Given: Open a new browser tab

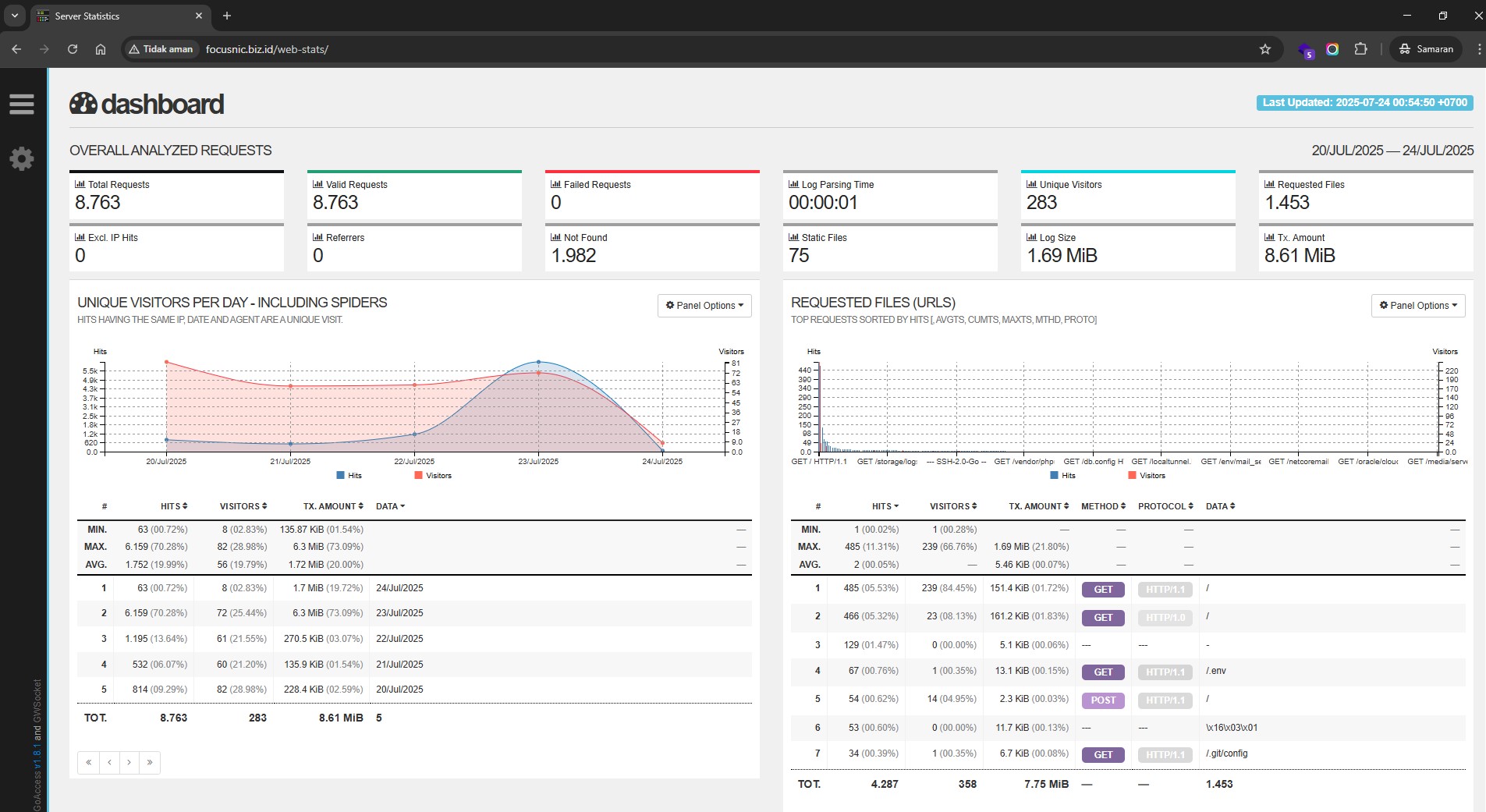Looking at the screenshot, I should click(227, 16).
